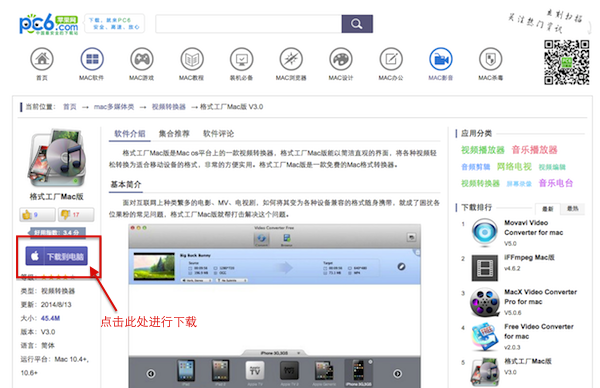The image size is (600, 388).
Task: Open the 音乐电台 category link
Action: pyautogui.click(x=556, y=183)
